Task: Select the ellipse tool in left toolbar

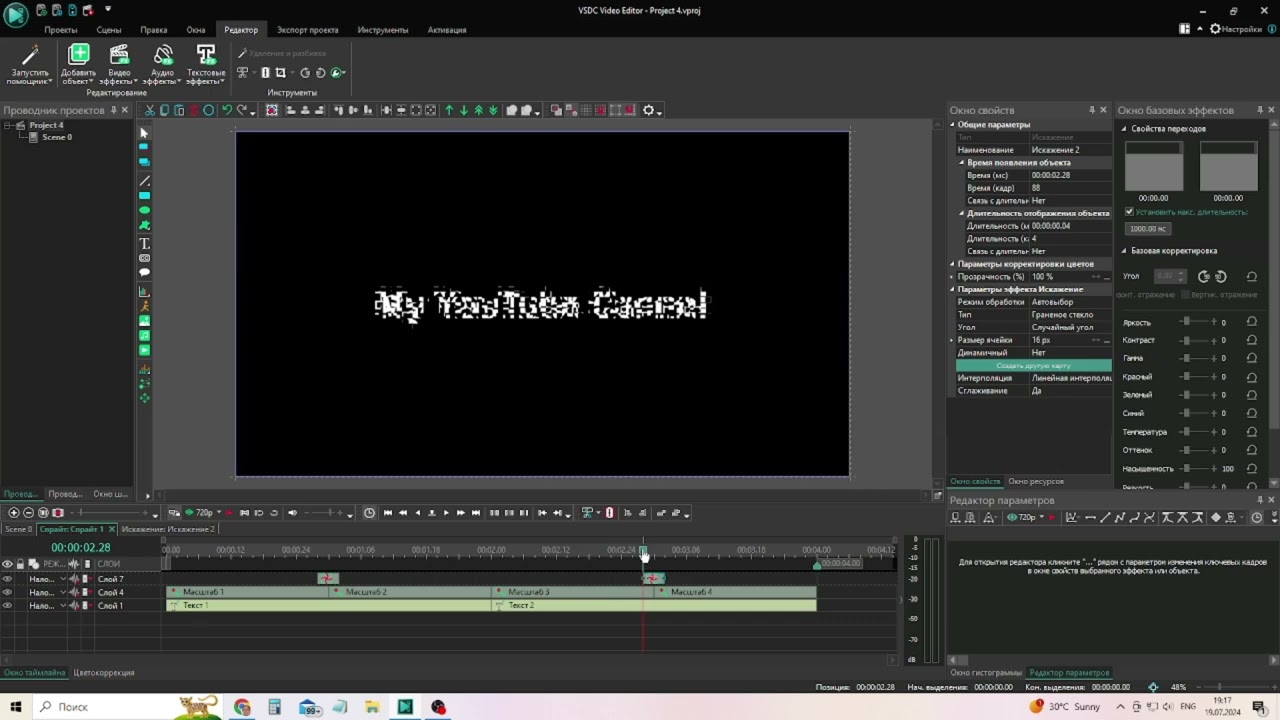Action: (144, 210)
